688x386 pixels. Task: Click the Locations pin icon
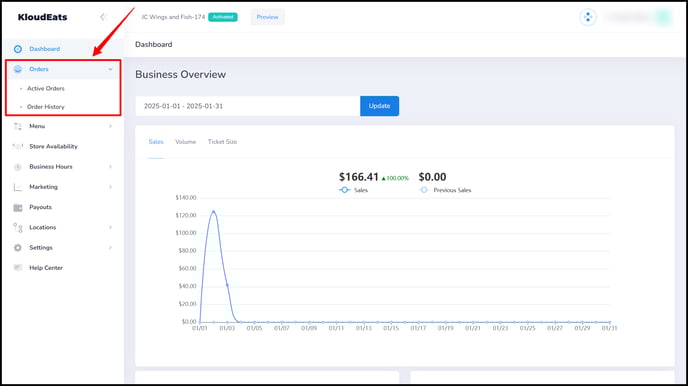18,228
